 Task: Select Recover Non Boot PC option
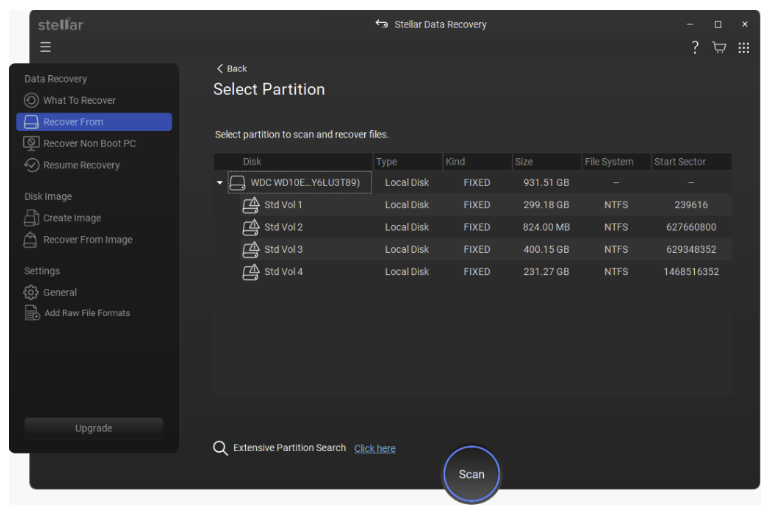tap(89, 143)
